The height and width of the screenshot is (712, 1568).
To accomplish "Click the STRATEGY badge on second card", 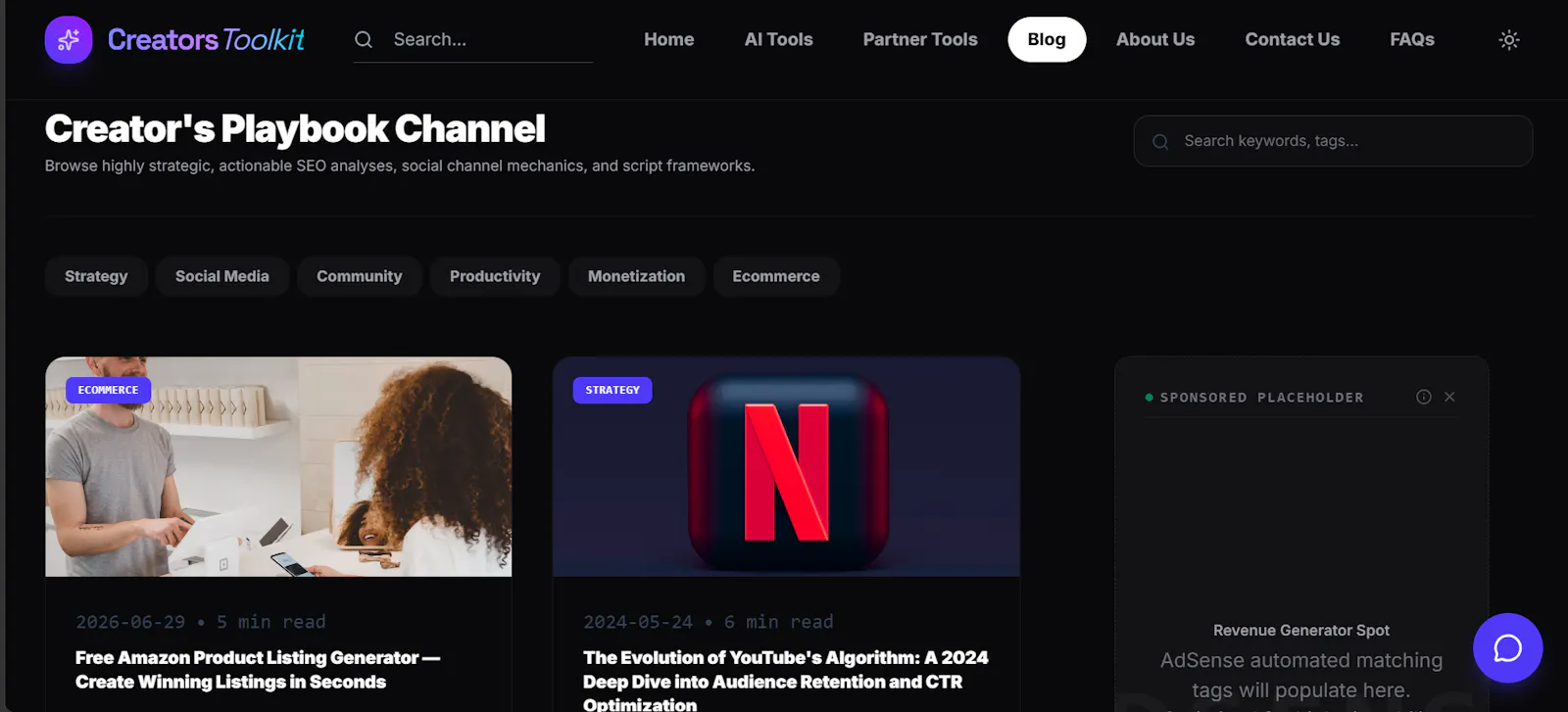I will pyautogui.click(x=612, y=390).
